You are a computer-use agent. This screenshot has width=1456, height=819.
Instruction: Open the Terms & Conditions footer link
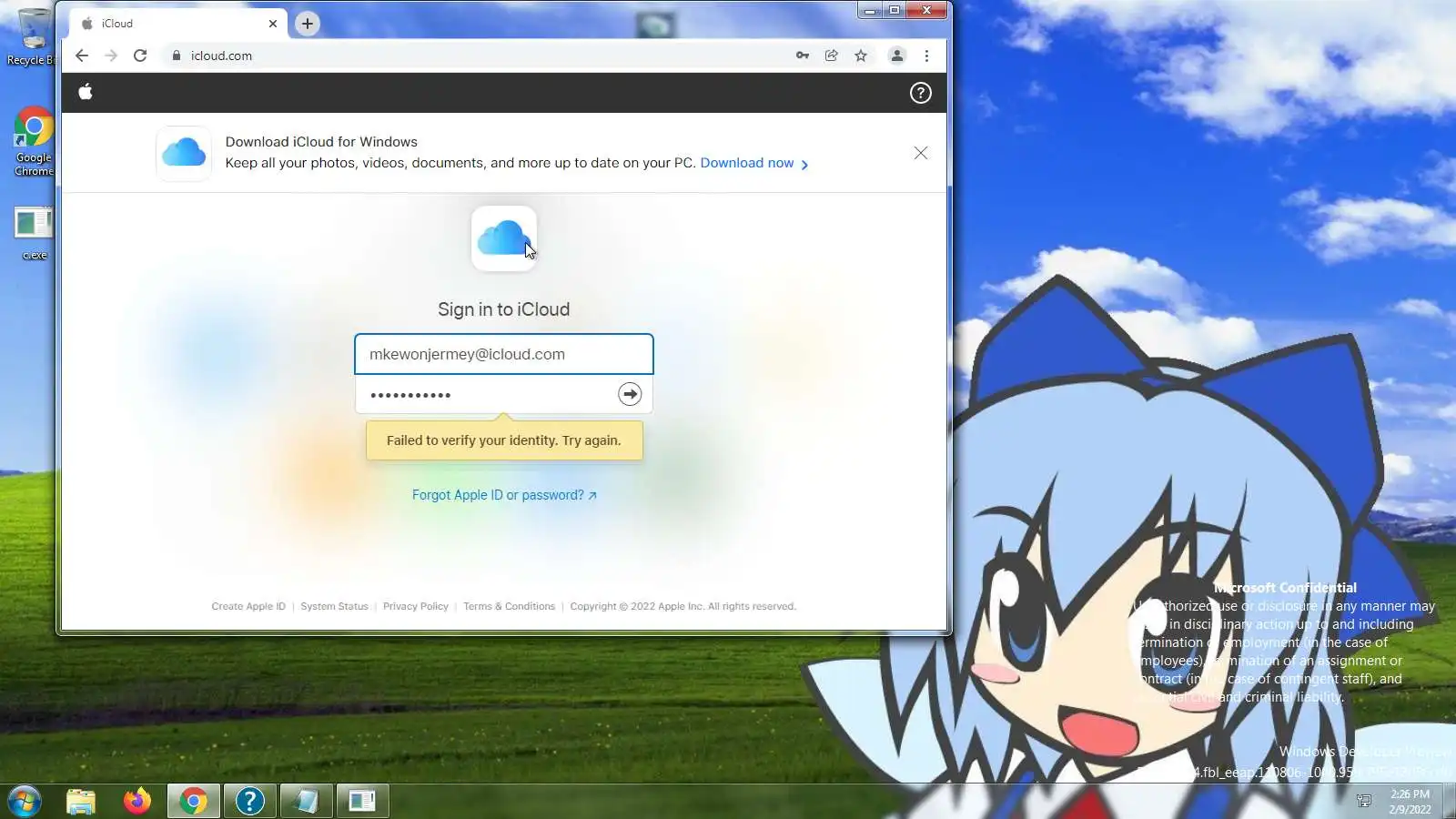(509, 606)
